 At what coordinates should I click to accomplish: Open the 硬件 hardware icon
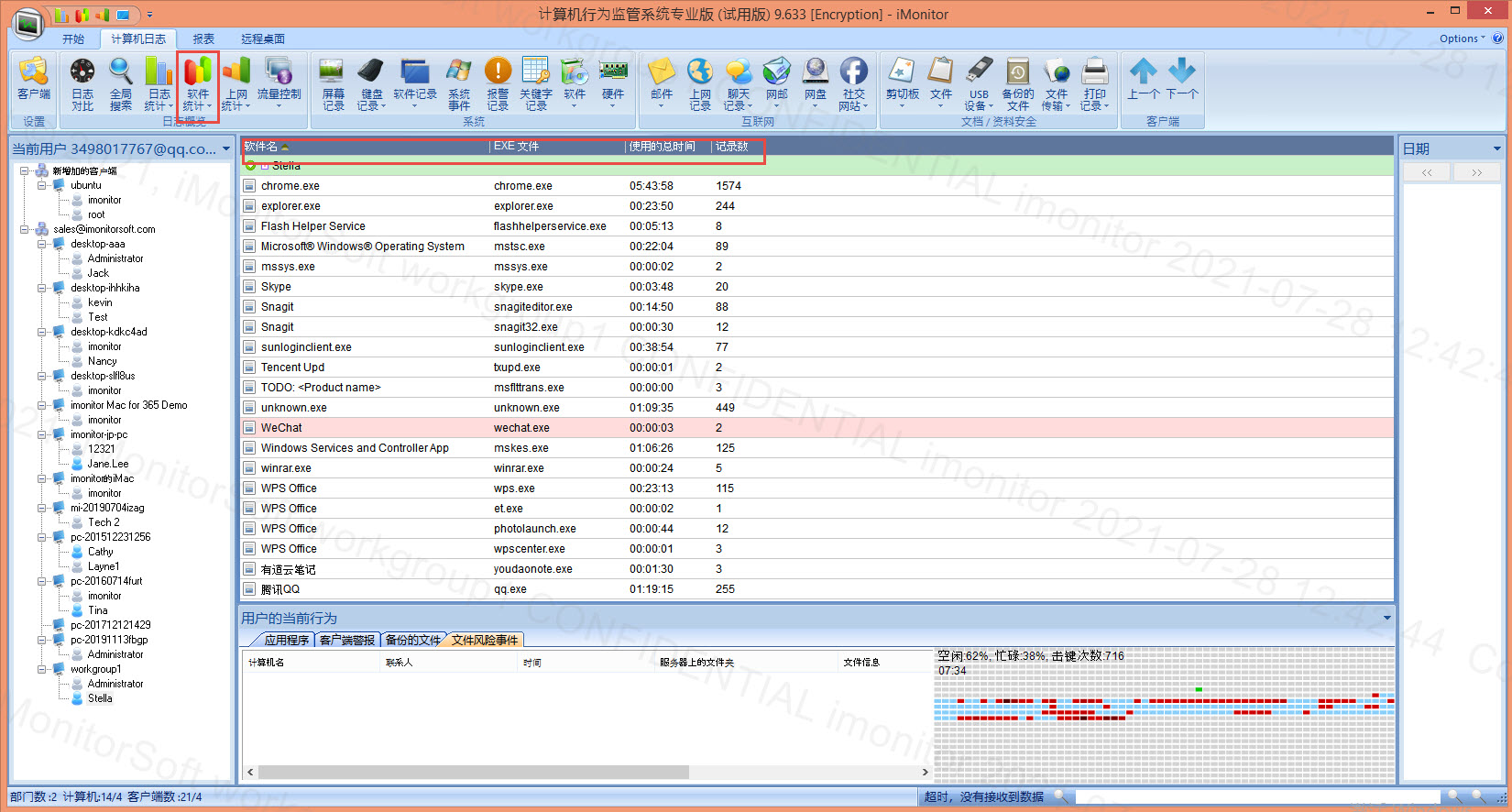click(613, 82)
